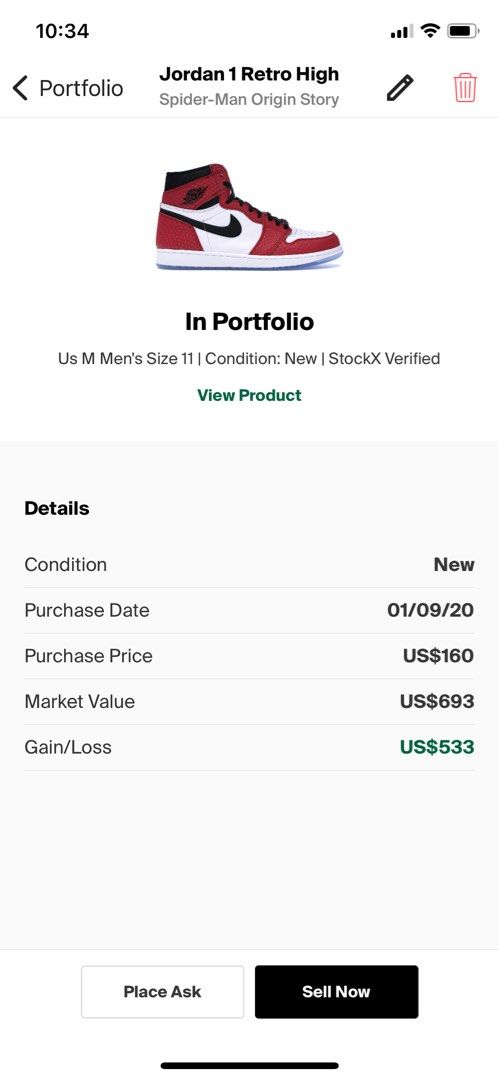Tap the Jordan 1 Retro High title
This screenshot has height=1080, width=499.
(x=250, y=74)
